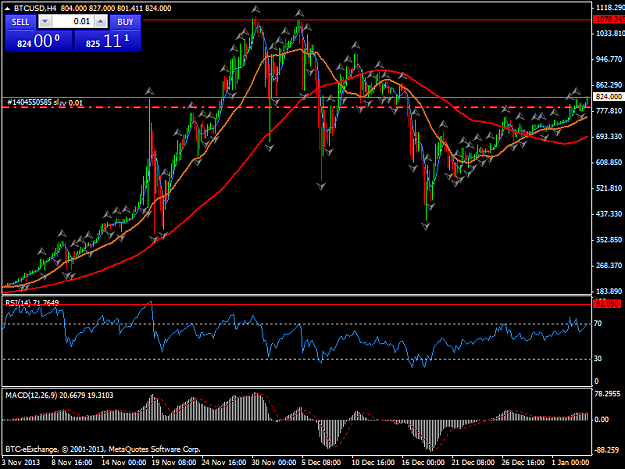Click the MACD 78.2955 scale value
Screen dimensions: 625x469
[607, 394]
